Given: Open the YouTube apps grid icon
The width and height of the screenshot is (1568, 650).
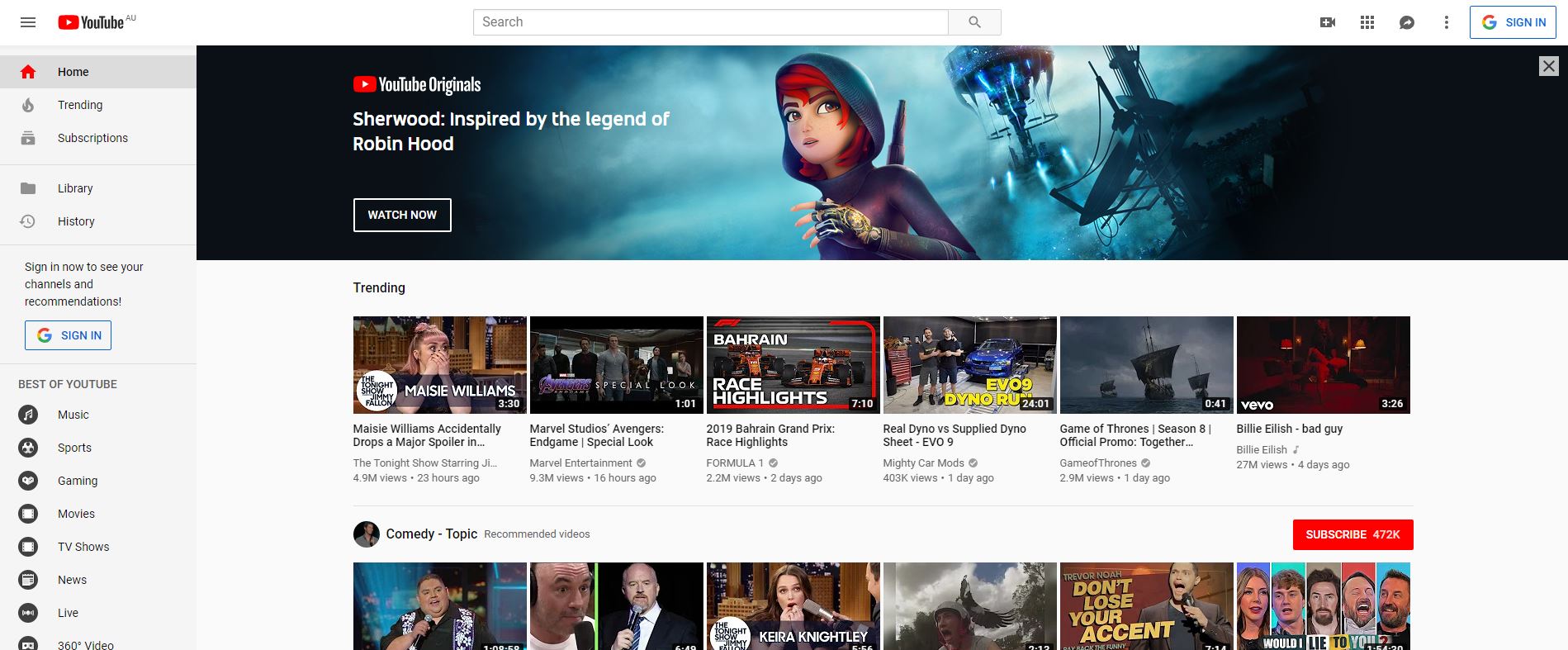Looking at the screenshot, I should click(x=1367, y=22).
